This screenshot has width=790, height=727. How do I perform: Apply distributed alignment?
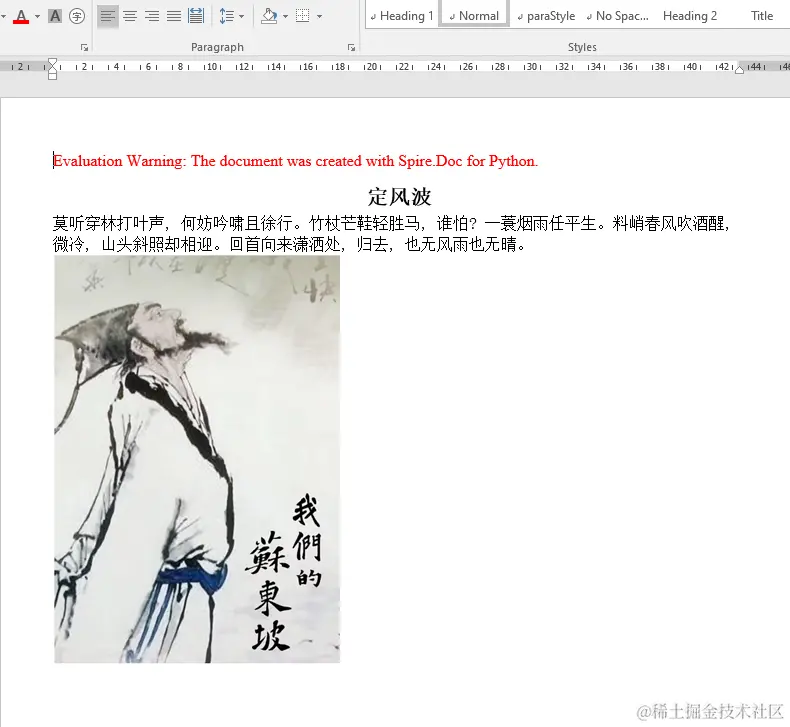pos(196,16)
